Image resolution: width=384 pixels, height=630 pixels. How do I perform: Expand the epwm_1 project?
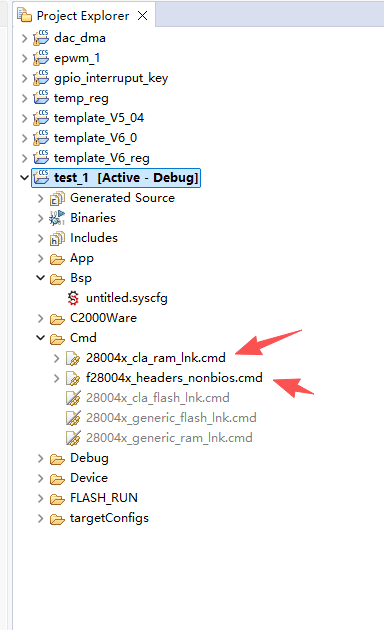point(25,58)
